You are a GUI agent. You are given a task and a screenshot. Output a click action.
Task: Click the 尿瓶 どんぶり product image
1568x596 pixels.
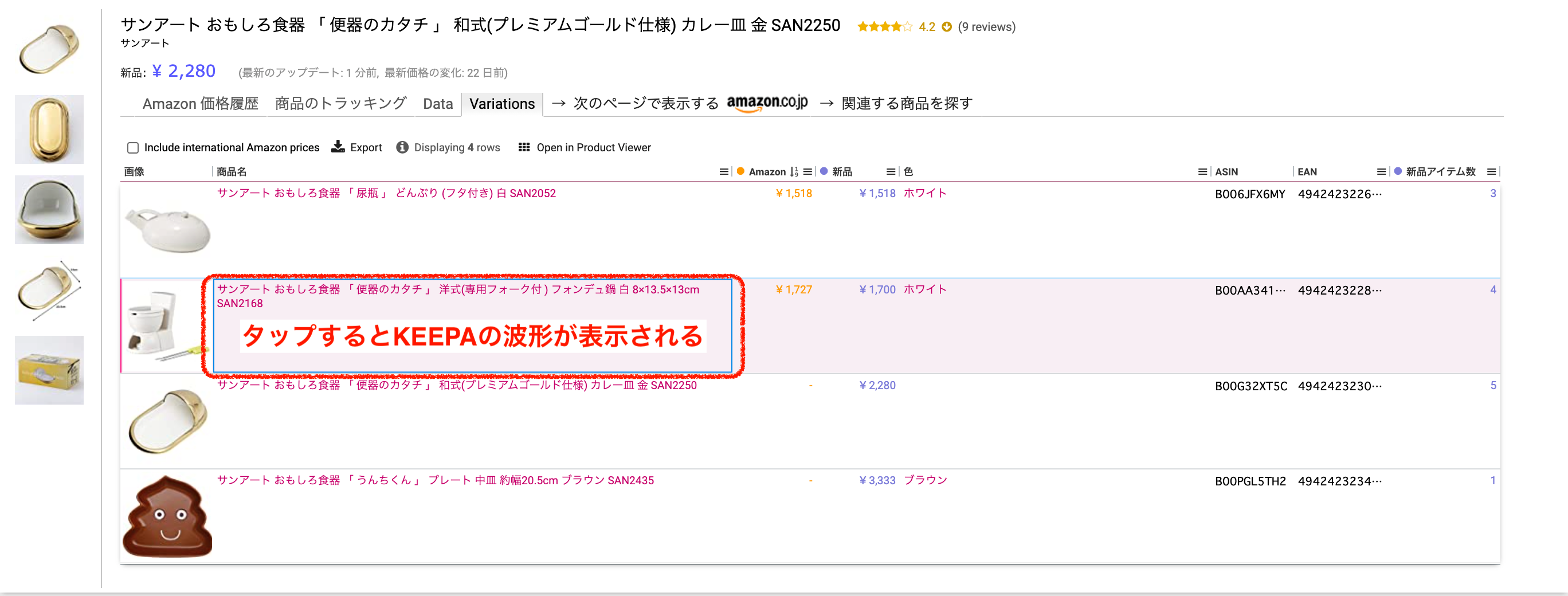[167, 230]
